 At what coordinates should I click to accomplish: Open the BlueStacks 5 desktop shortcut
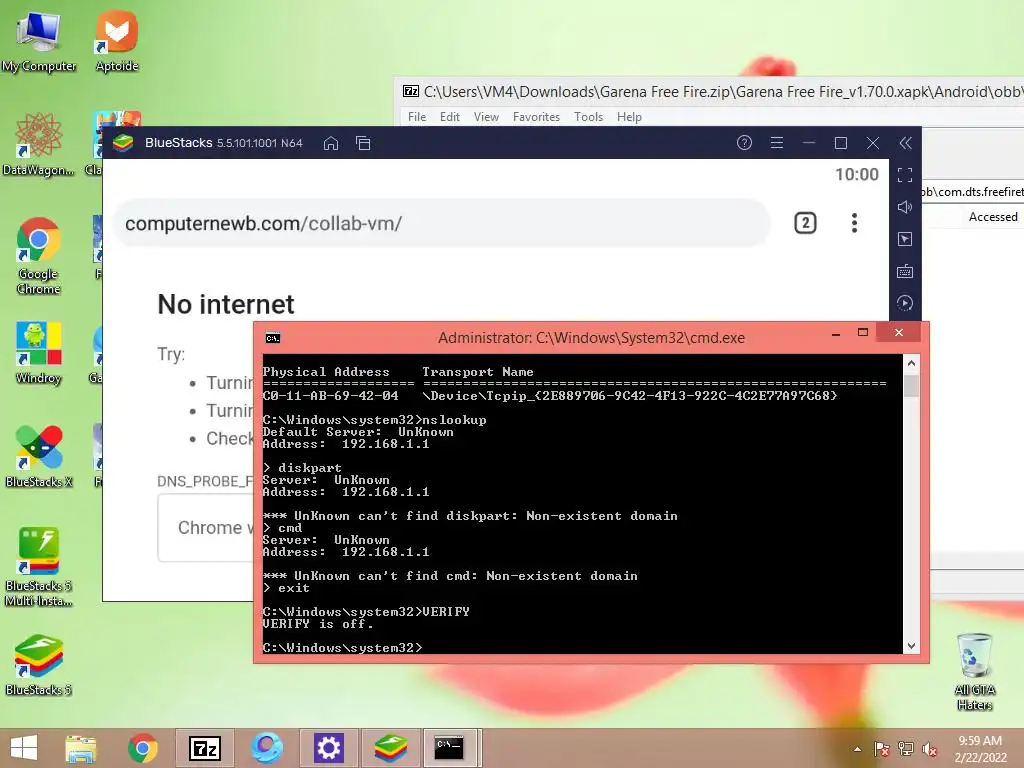click(x=39, y=665)
